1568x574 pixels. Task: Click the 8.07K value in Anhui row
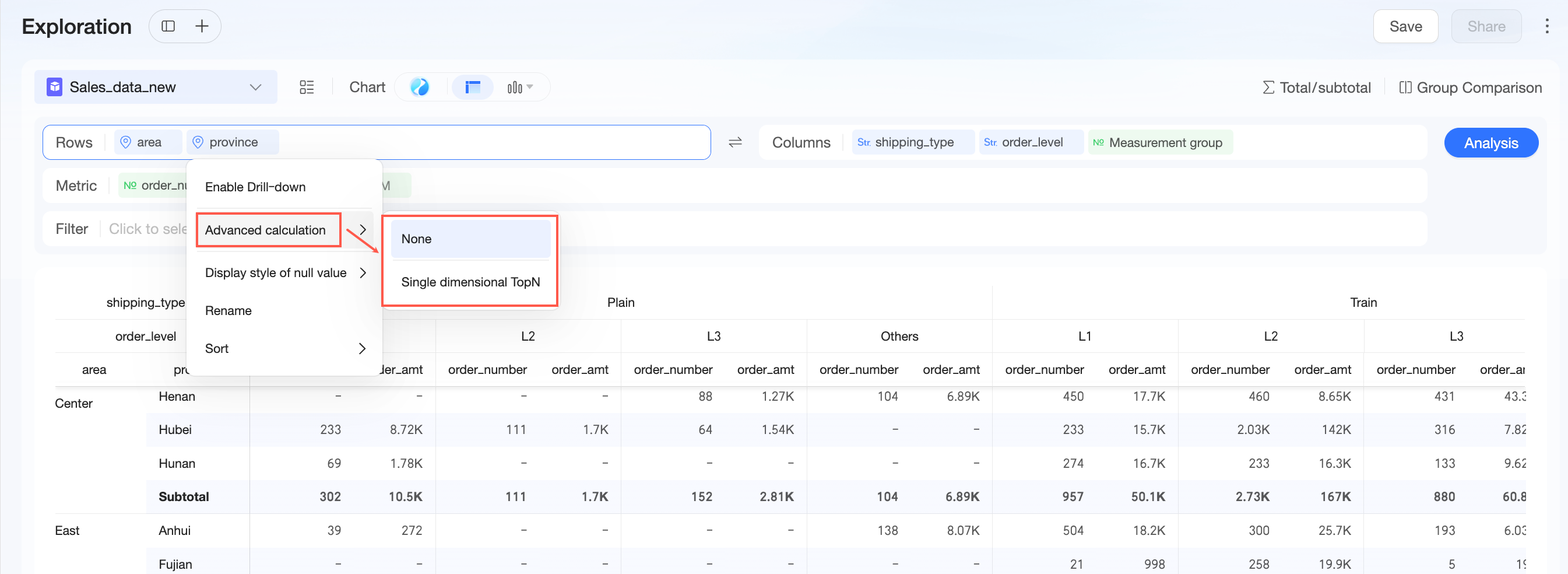962,530
